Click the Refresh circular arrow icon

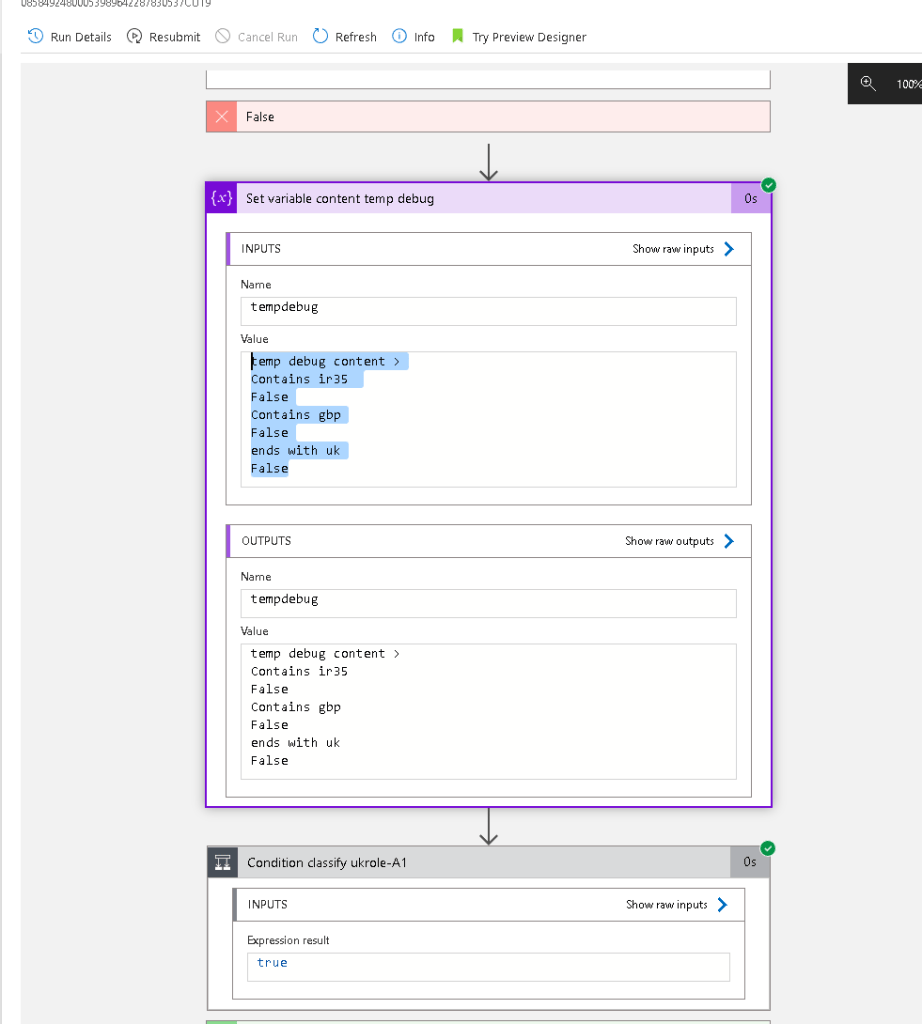click(x=320, y=36)
